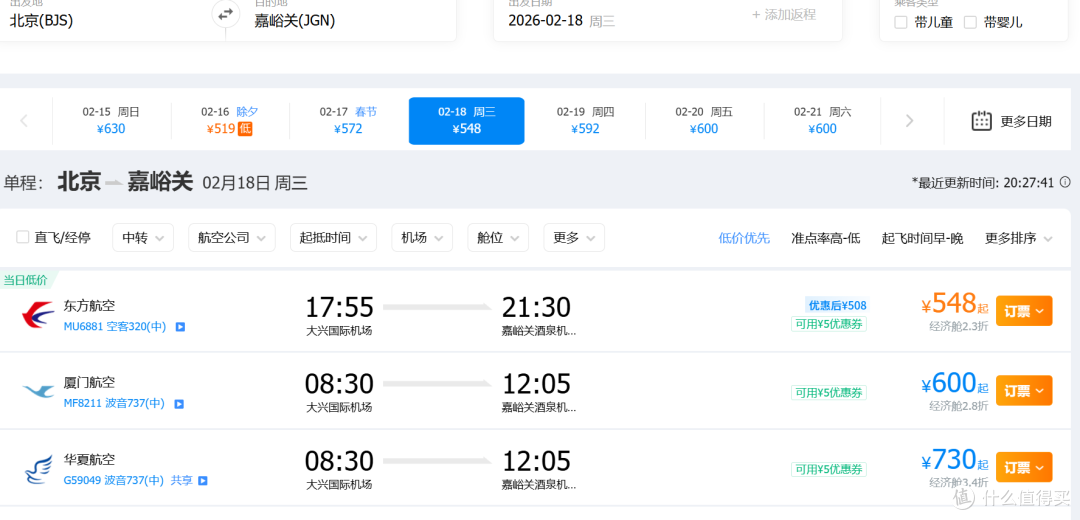Image resolution: width=1080 pixels, height=520 pixels.
Task: Click 添加返程 to add return
Action: [x=784, y=14]
